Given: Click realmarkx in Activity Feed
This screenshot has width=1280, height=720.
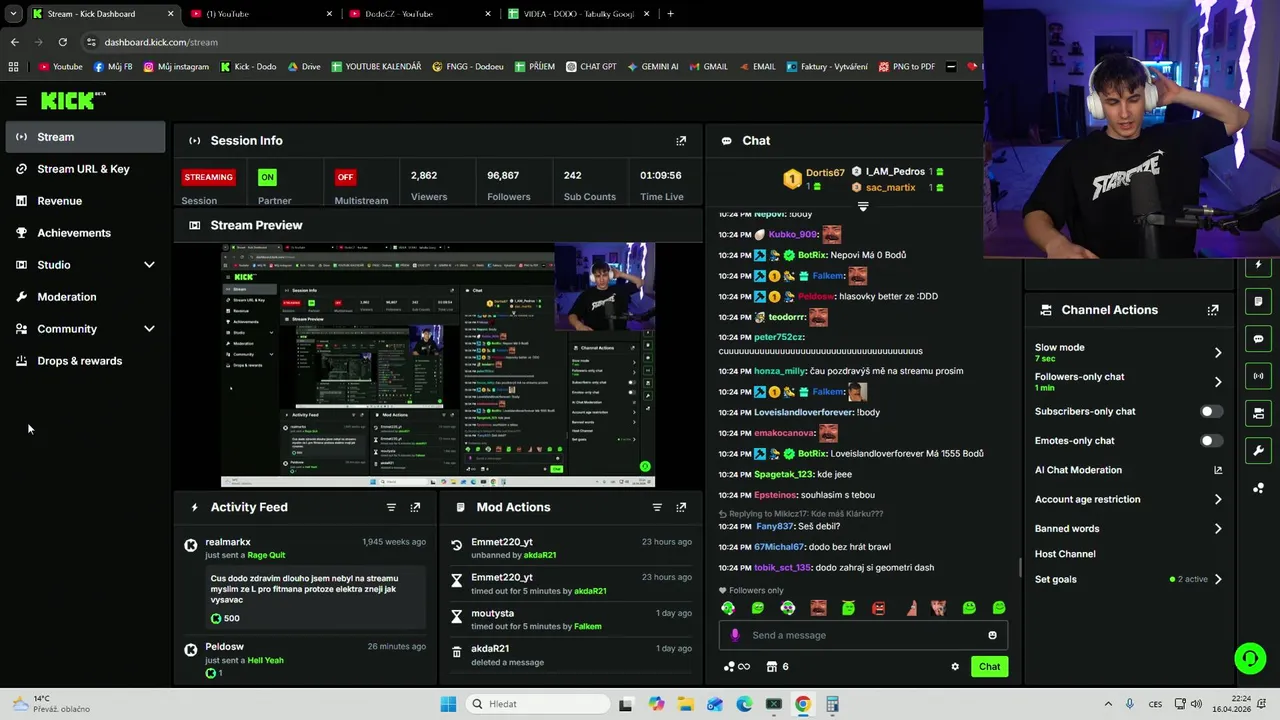Looking at the screenshot, I should tap(228, 542).
